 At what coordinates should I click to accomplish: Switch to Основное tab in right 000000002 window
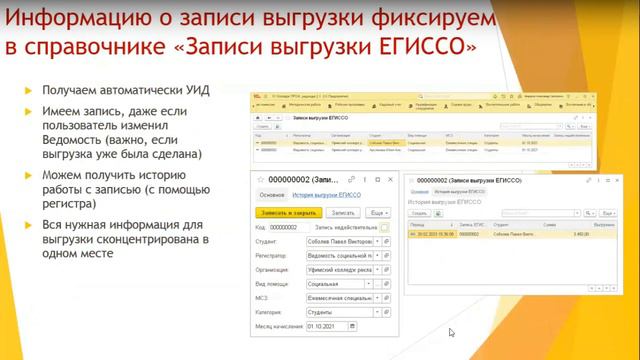pos(419,191)
